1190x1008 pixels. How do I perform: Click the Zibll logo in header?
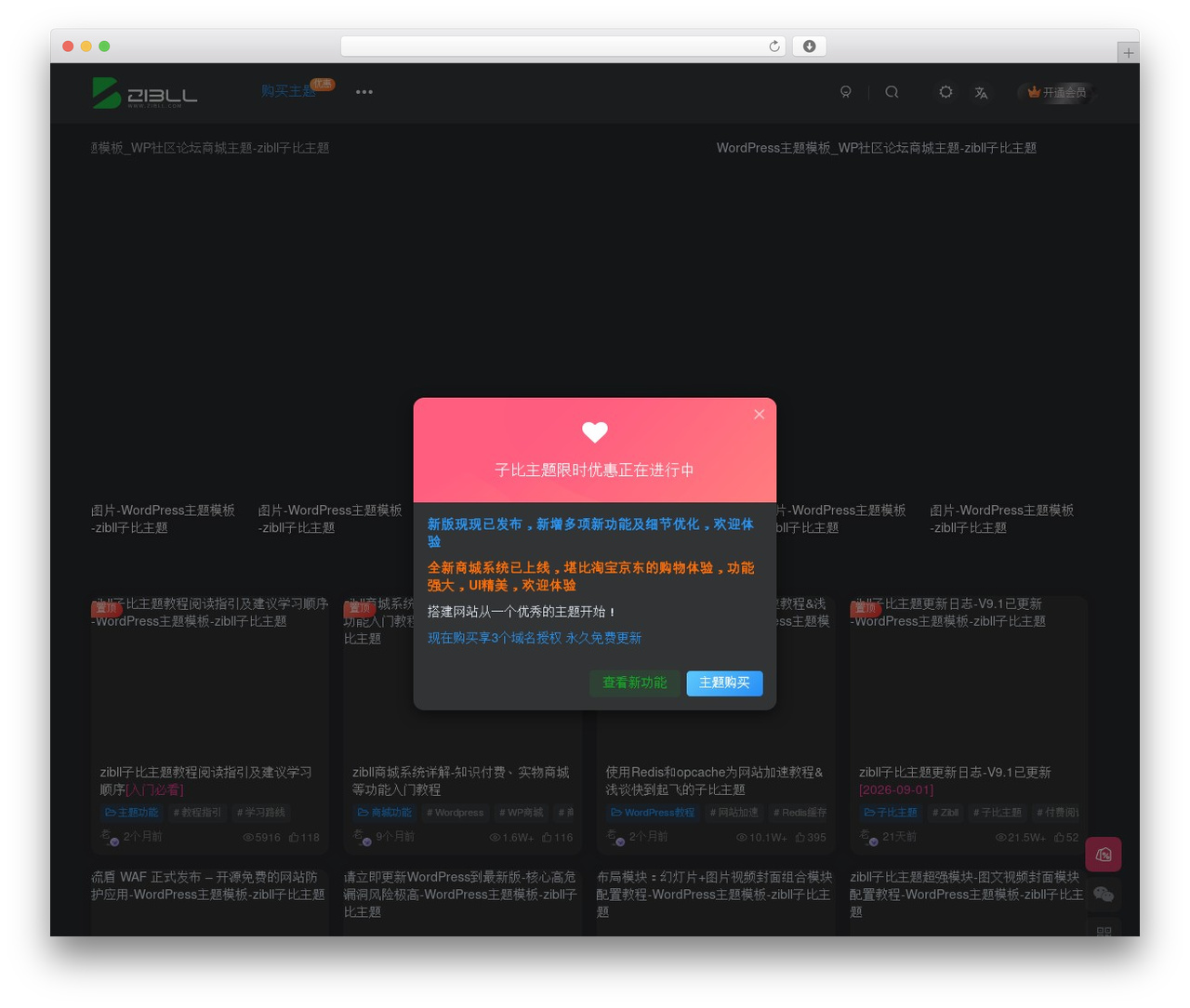click(145, 93)
